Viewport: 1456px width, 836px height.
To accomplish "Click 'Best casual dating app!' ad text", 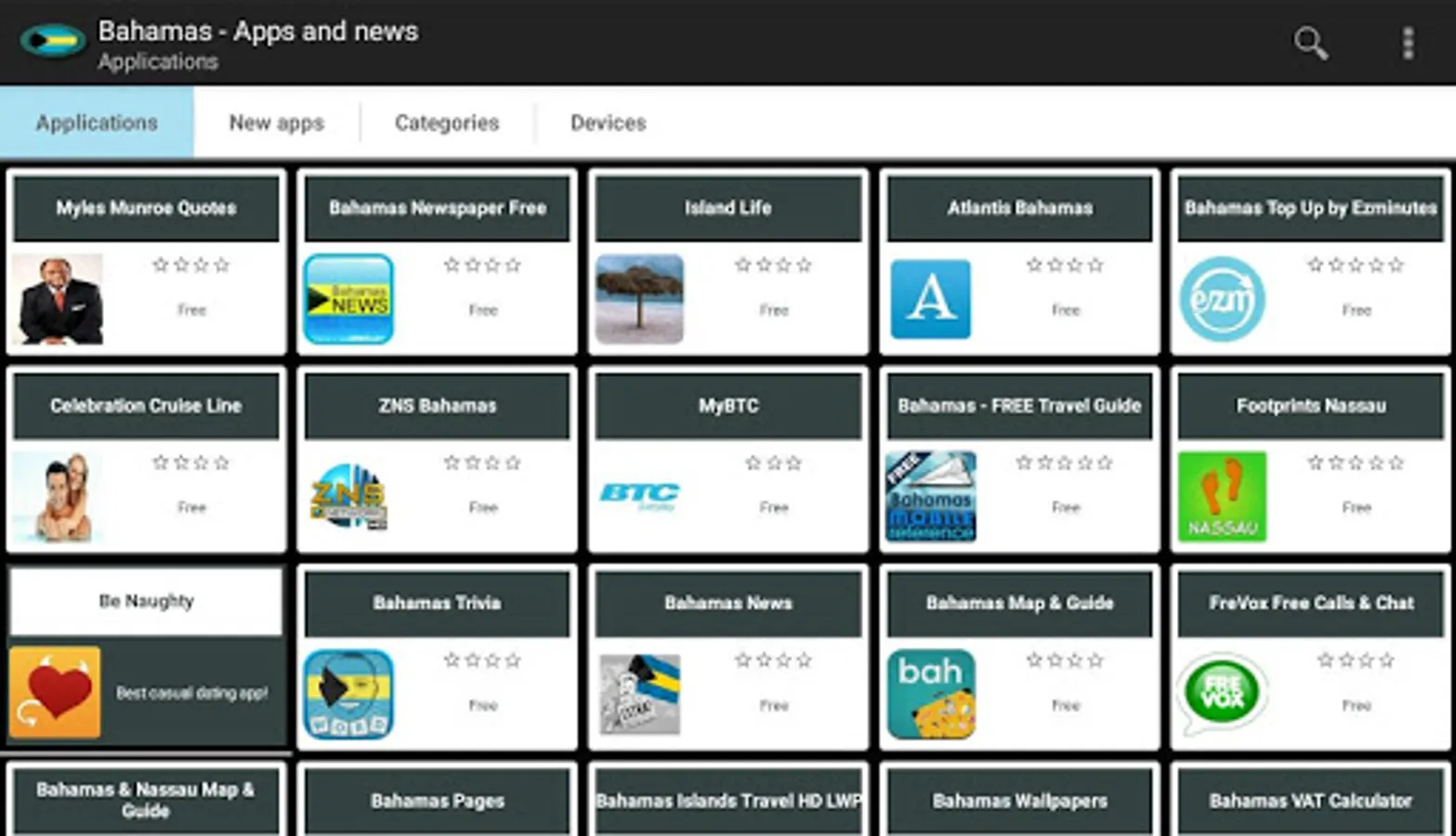I will [192, 693].
